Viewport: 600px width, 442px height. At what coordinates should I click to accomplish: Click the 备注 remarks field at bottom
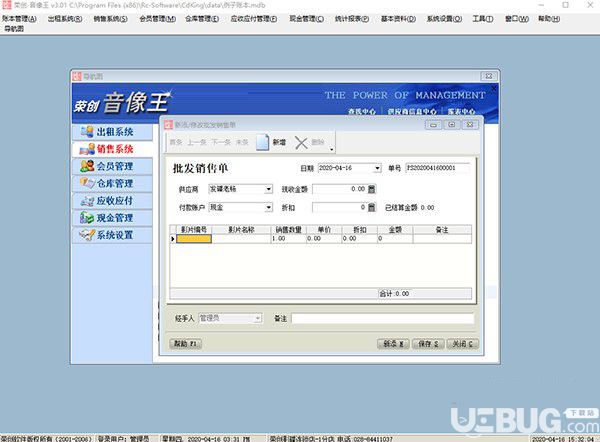tap(383, 318)
